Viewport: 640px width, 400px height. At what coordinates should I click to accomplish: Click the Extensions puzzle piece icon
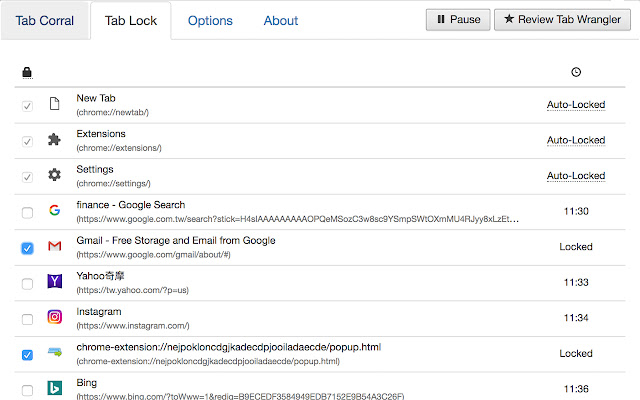(x=55, y=140)
